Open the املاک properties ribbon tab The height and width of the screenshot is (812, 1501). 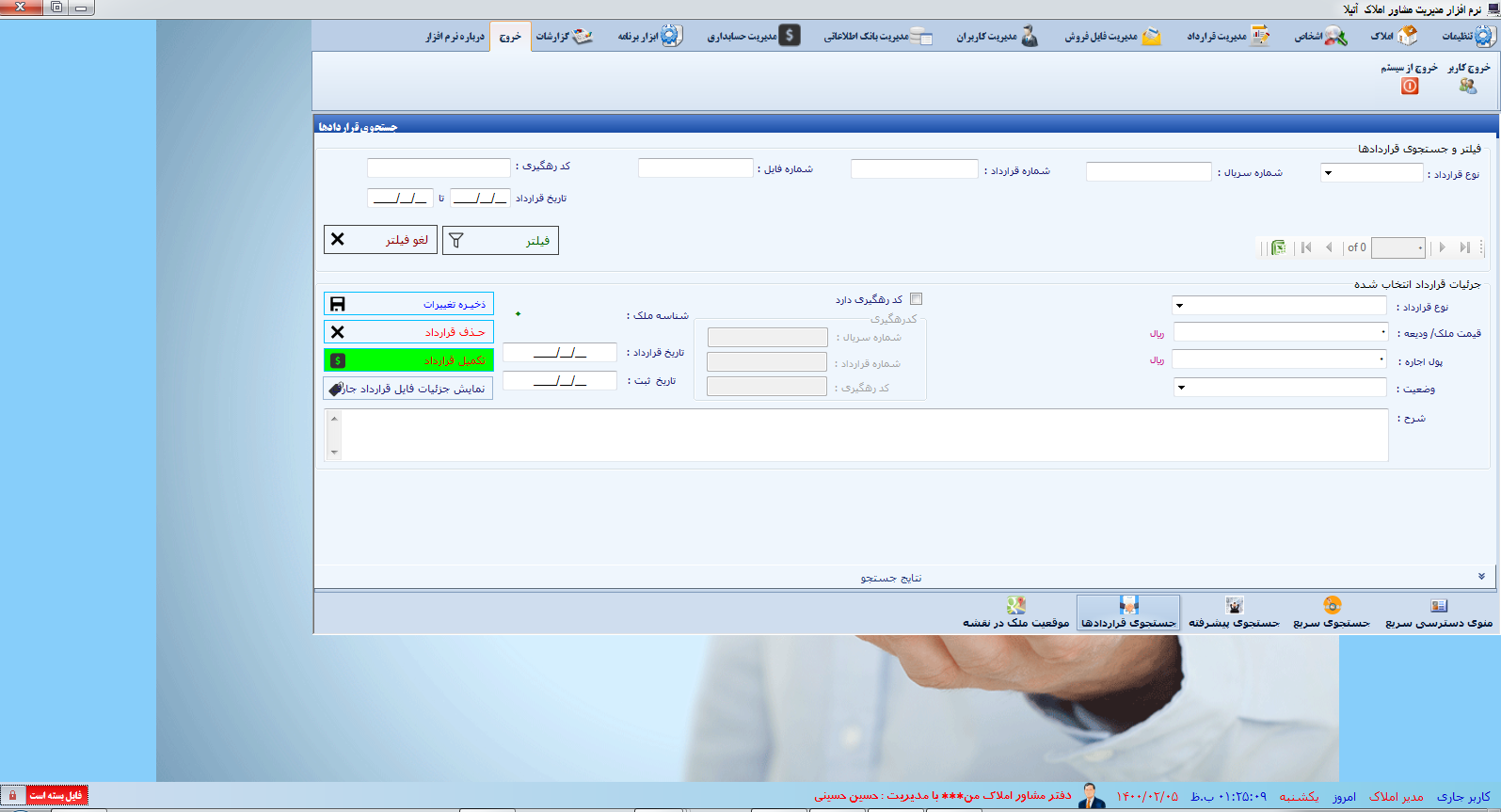coord(1394,37)
